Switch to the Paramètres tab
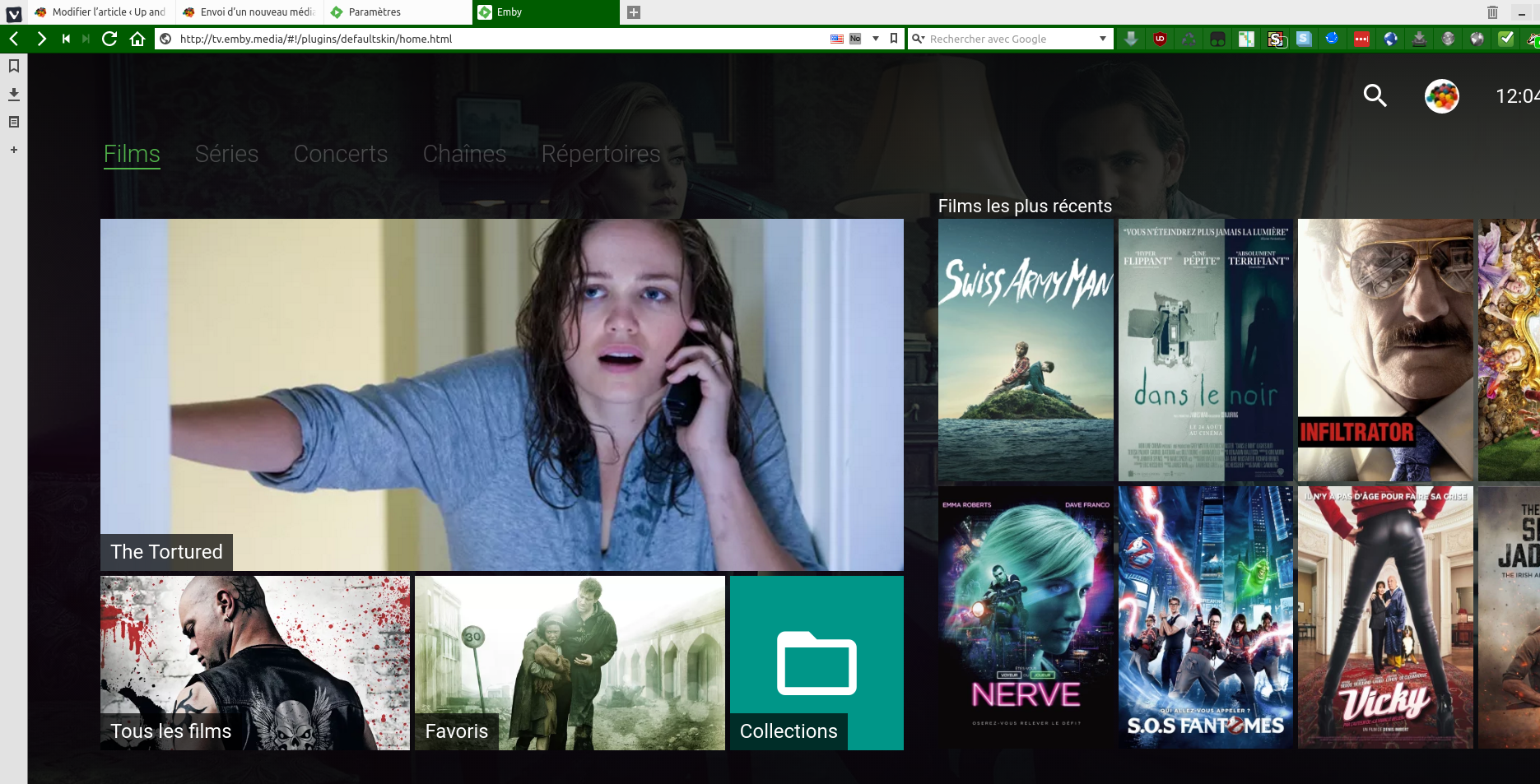The image size is (1540, 784). point(398,12)
